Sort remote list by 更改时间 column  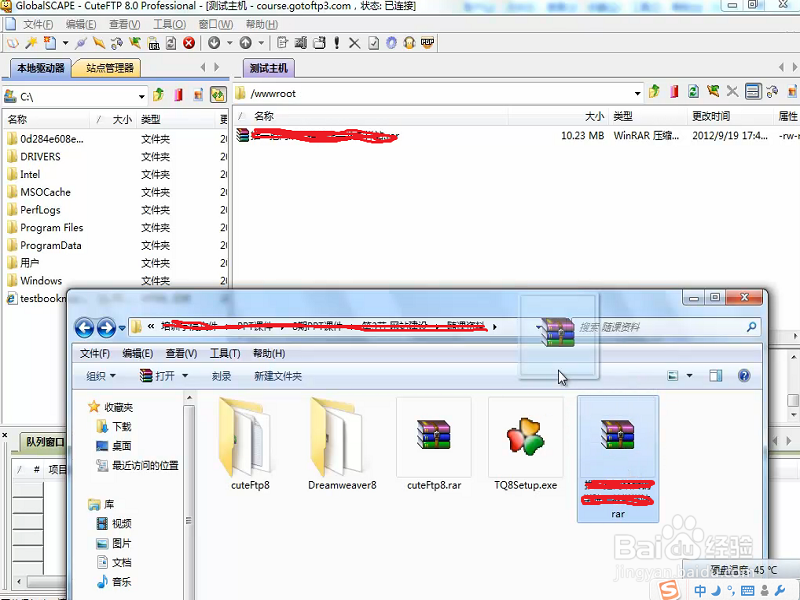coord(730,116)
